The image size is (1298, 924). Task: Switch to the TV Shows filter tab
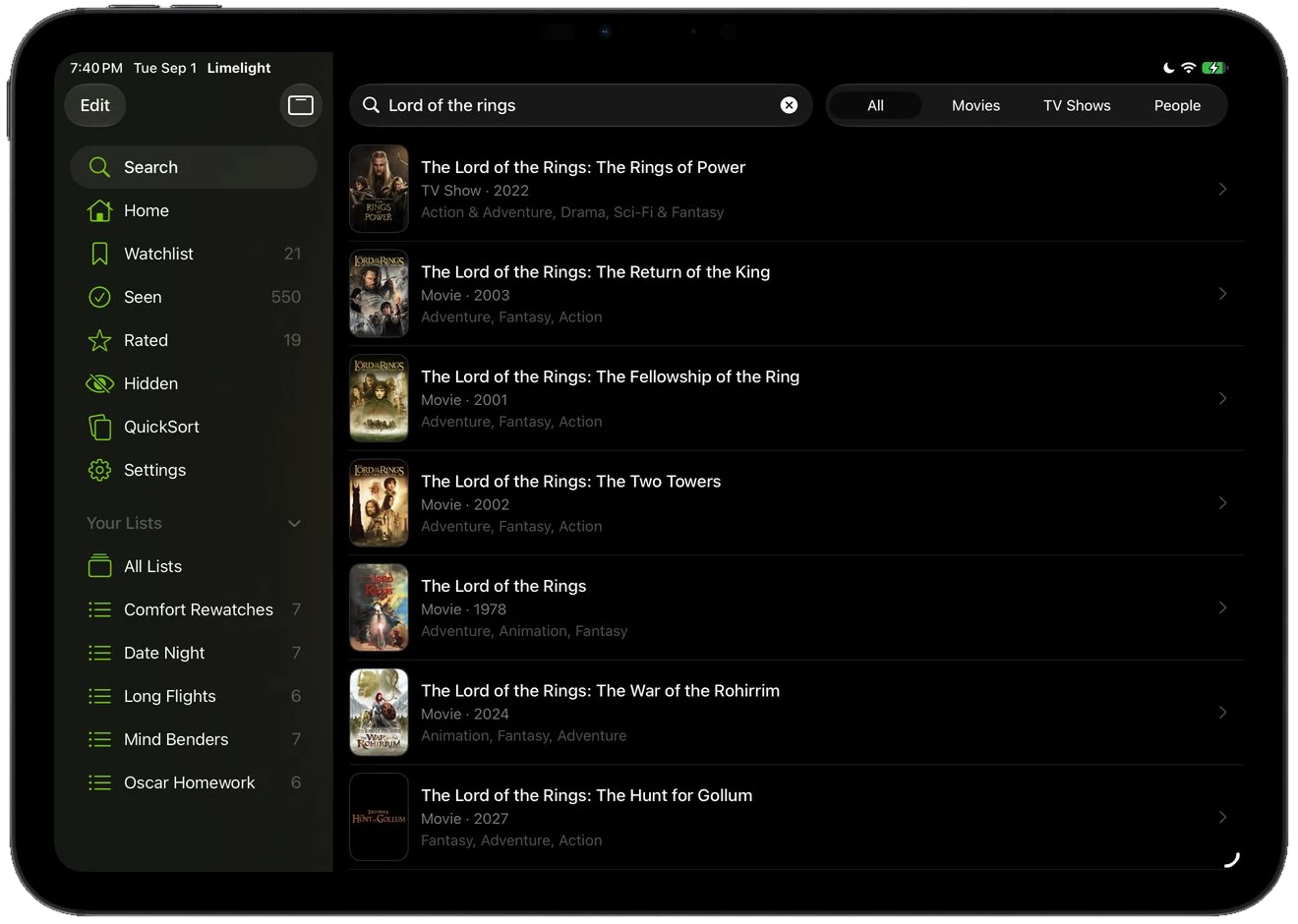[x=1077, y=105]
